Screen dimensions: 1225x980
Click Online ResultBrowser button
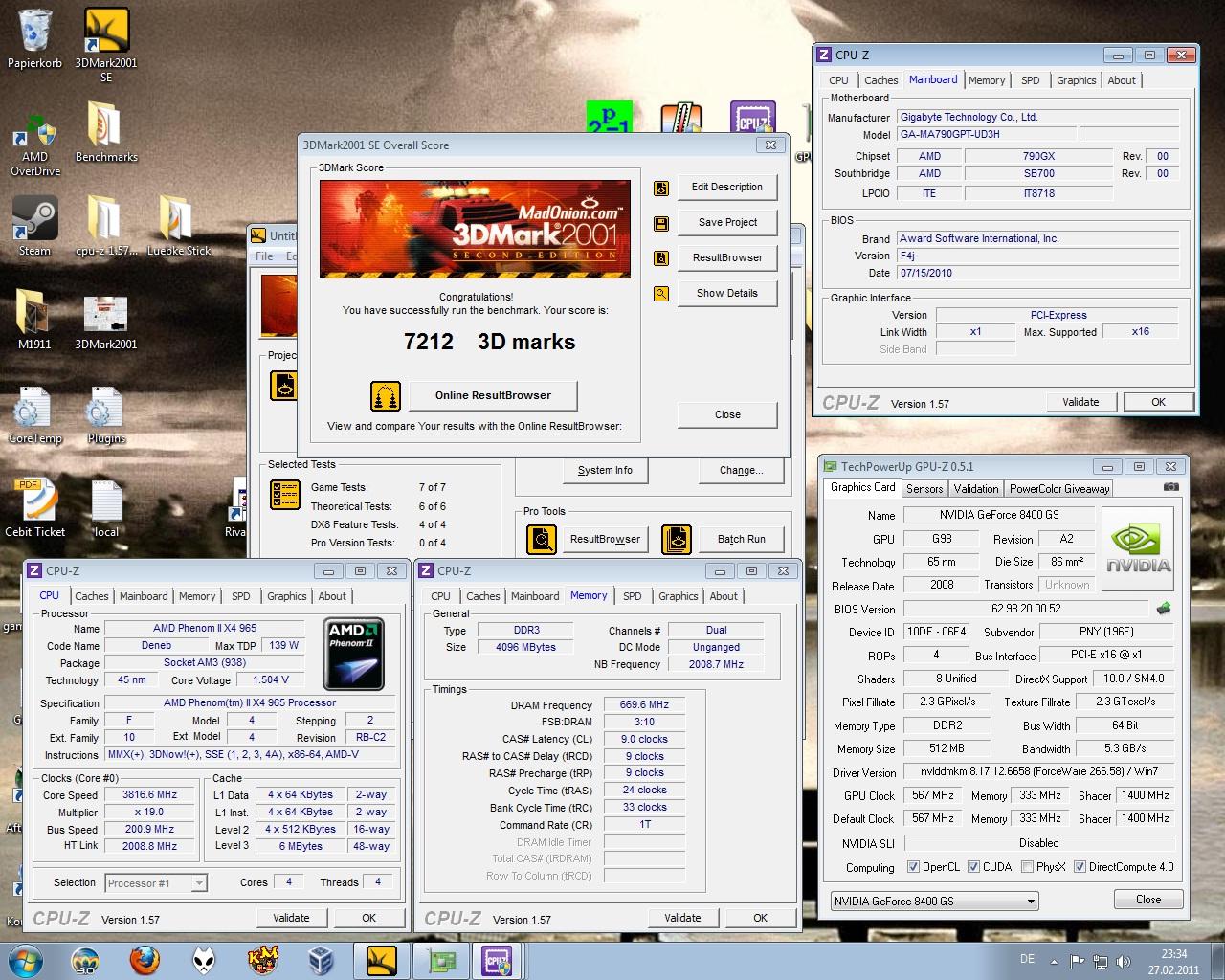pos(493,395)
